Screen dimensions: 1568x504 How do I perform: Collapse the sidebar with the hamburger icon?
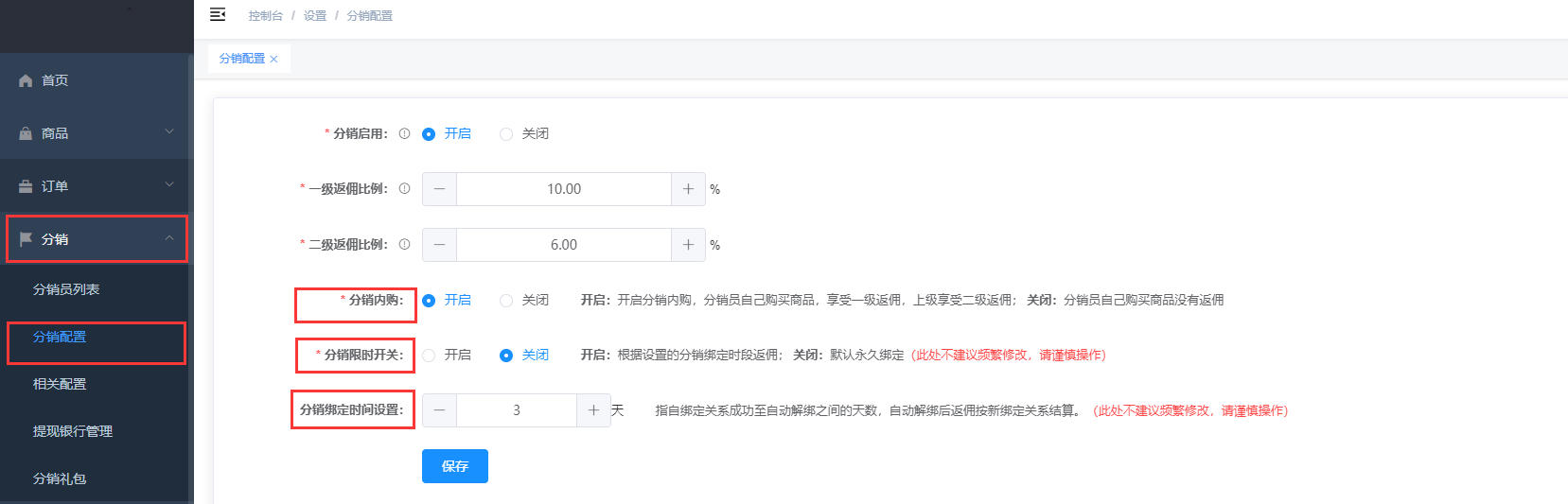[x=218, y=14]
